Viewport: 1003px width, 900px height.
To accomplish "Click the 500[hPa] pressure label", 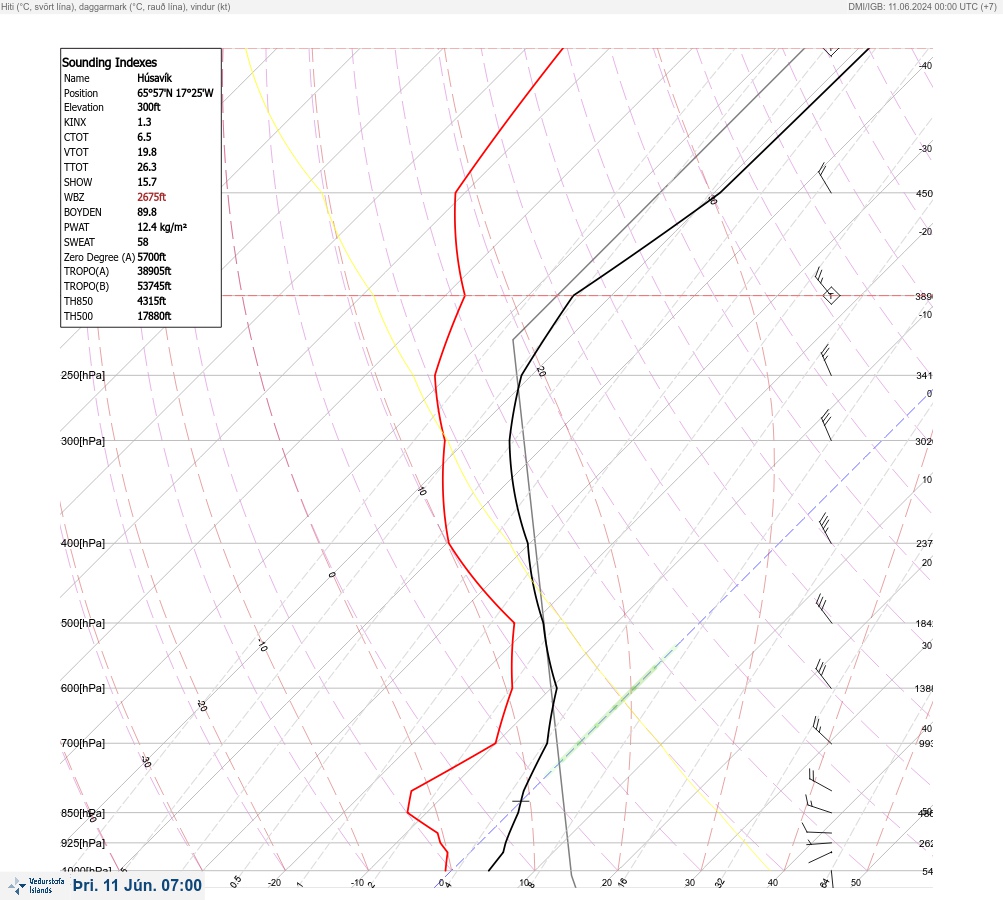I will (x=83, y=623).
